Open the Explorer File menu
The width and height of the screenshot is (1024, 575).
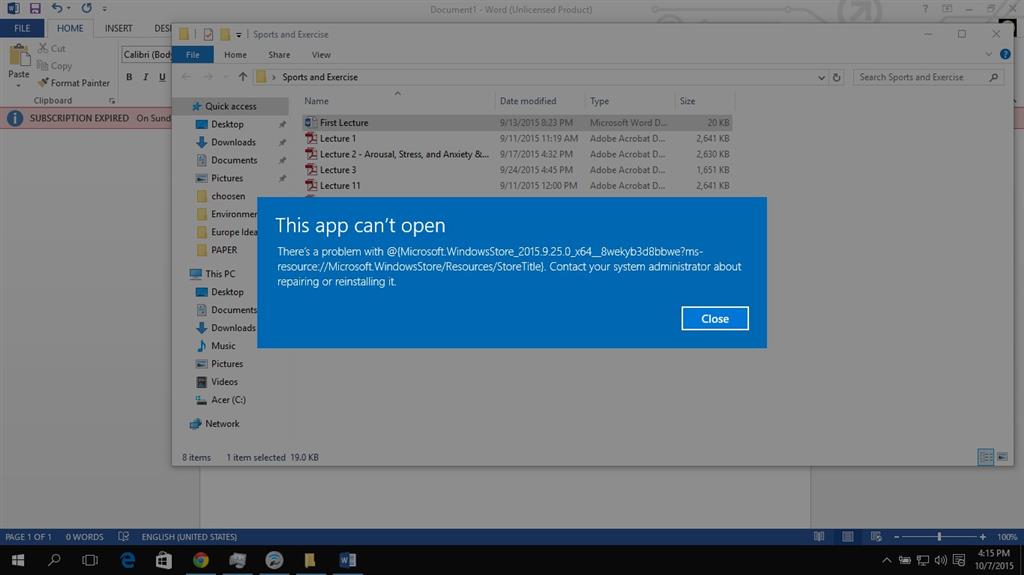pyautogui.click(x=193, y=55)
